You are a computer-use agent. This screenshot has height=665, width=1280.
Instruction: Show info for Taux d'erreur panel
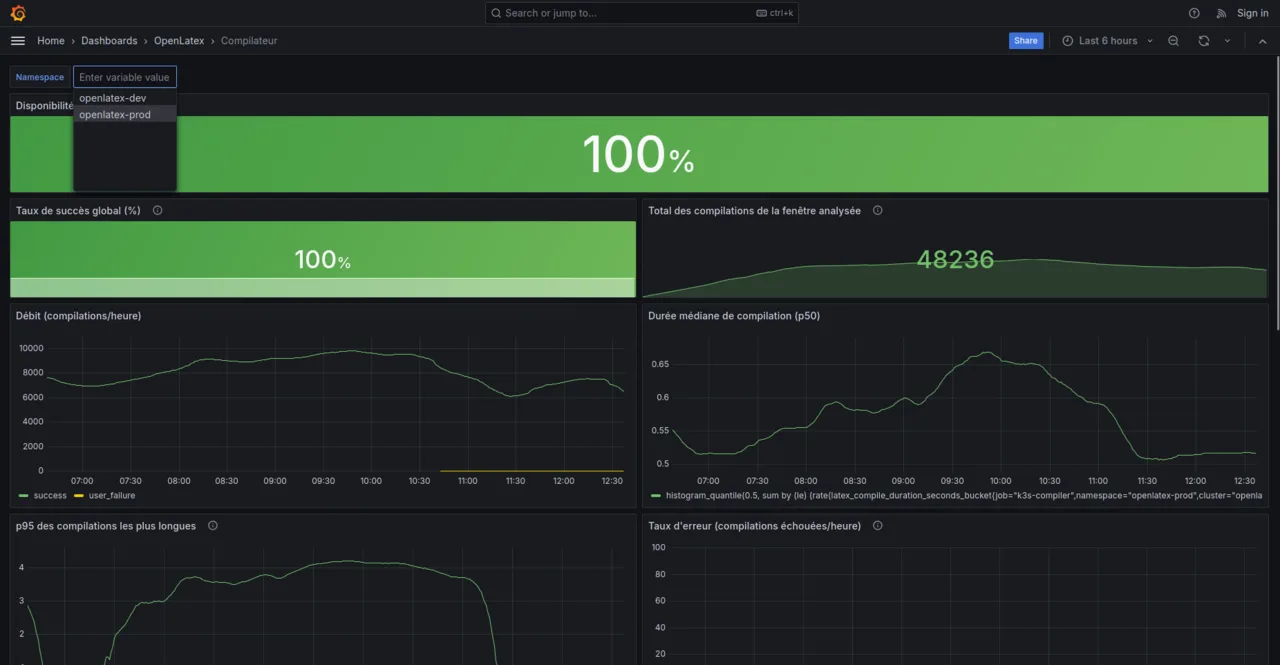[878, 526]
